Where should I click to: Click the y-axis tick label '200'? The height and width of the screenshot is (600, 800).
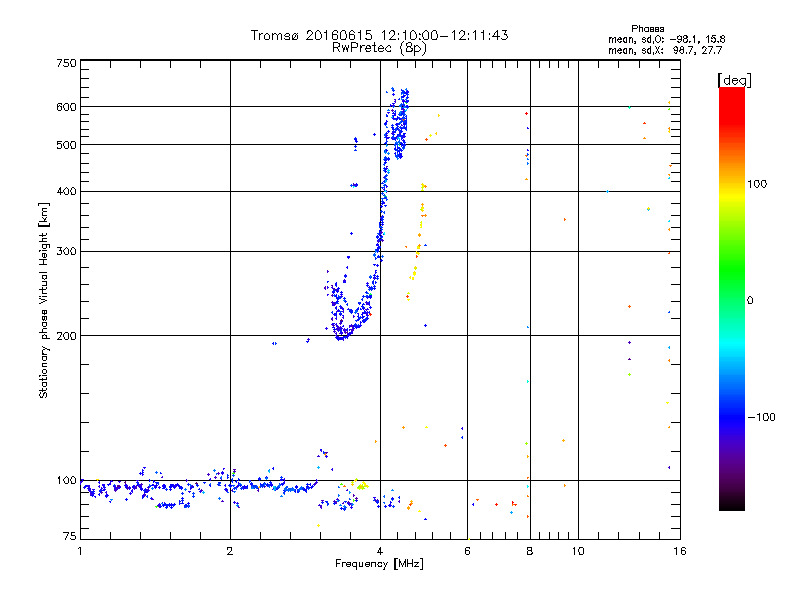tap(67, 336)
